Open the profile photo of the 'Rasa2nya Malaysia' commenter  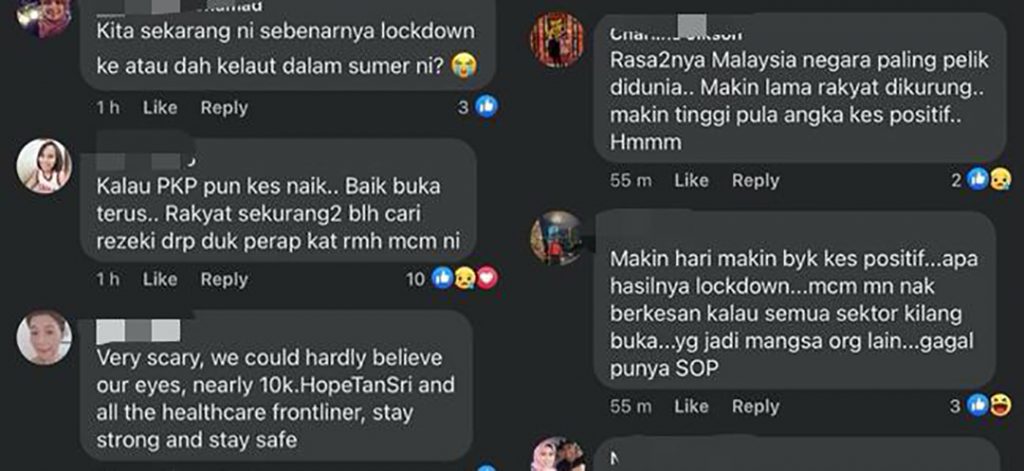click(x=557, y=39)
